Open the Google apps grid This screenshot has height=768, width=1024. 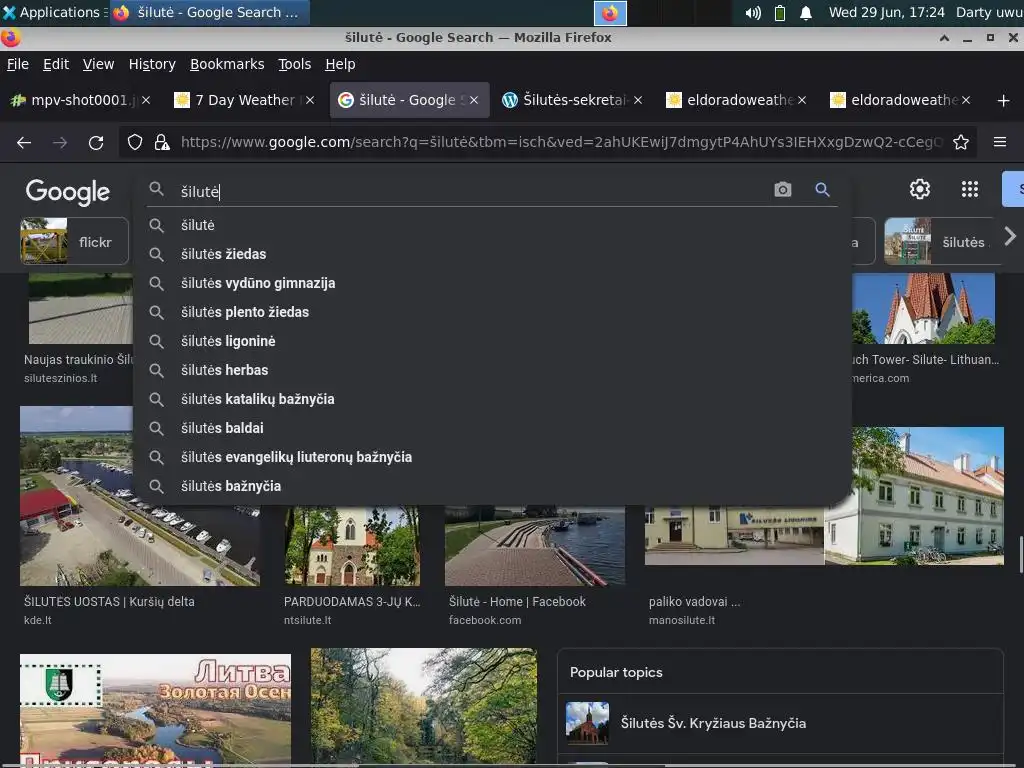tap(970, 189)
